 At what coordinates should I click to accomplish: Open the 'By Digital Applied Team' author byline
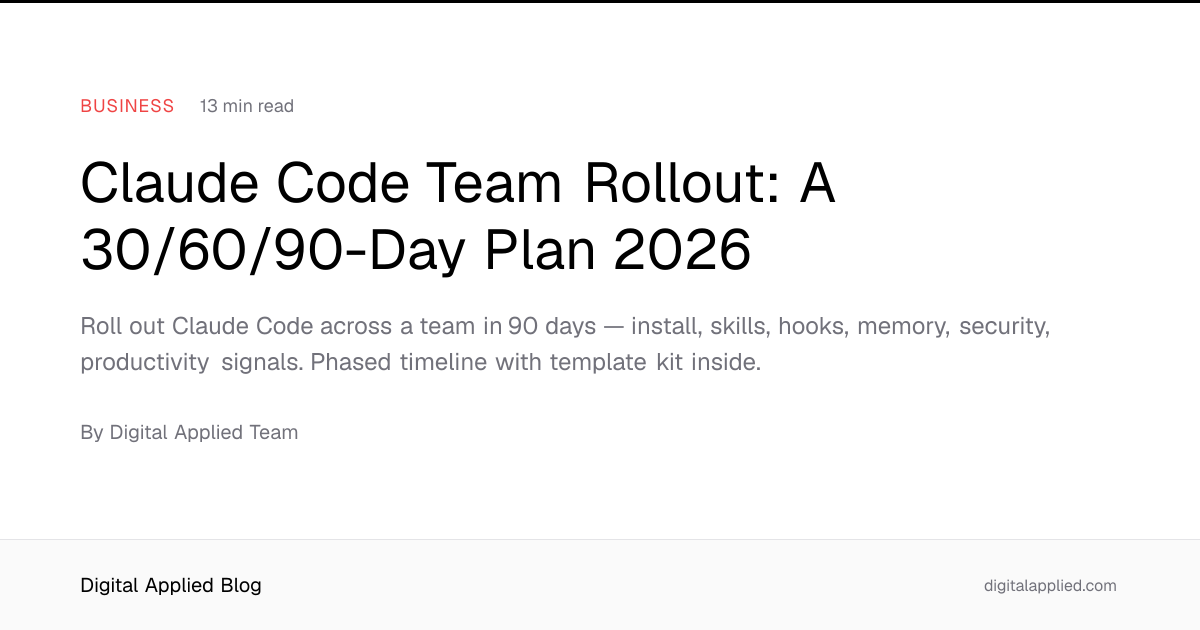pos(189,432)
